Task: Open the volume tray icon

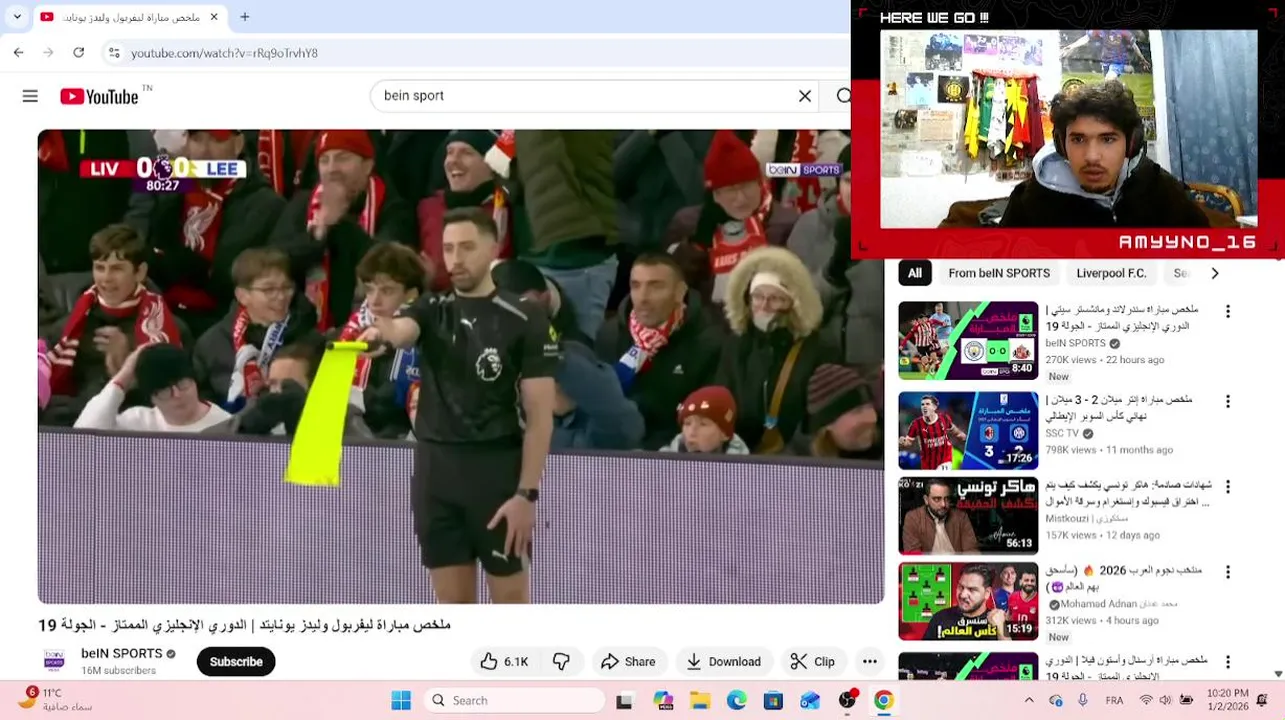Action: point(1165,700)
